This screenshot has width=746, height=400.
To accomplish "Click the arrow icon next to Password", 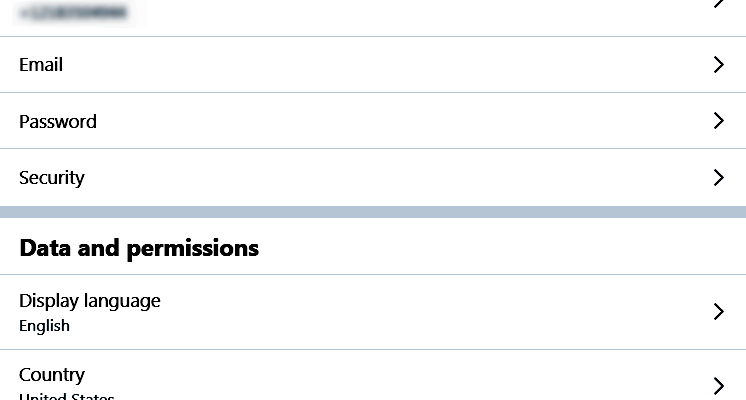I will coord(718,121).
